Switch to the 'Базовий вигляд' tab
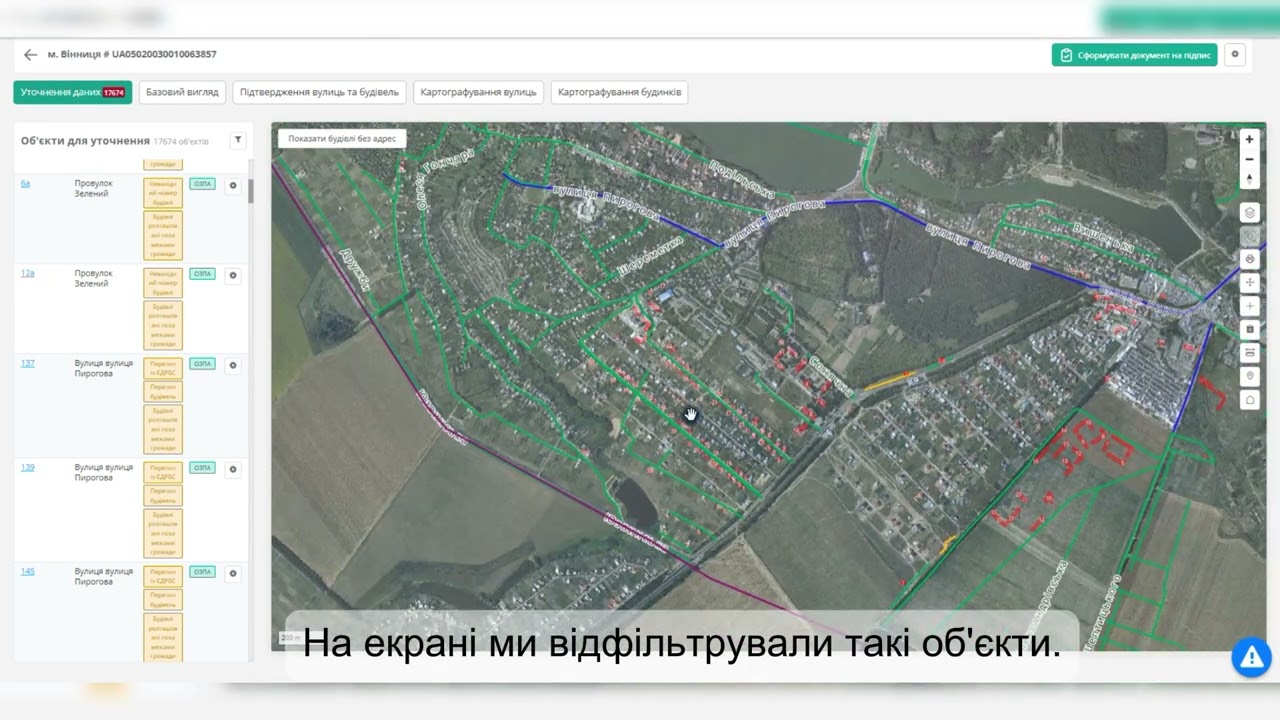 click(x=182, y=92)
